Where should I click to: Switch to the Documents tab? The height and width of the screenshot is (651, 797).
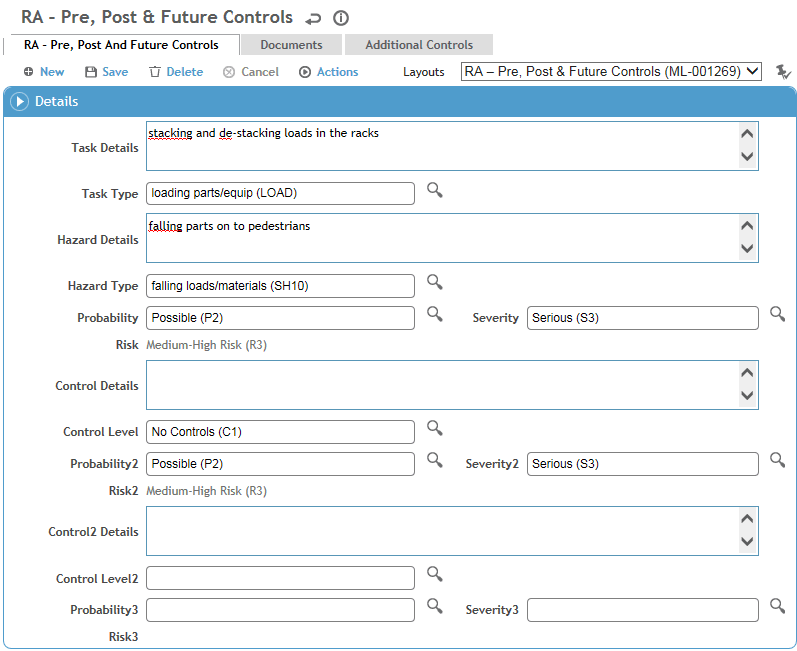pyautogui.click(x=291, y=45)
